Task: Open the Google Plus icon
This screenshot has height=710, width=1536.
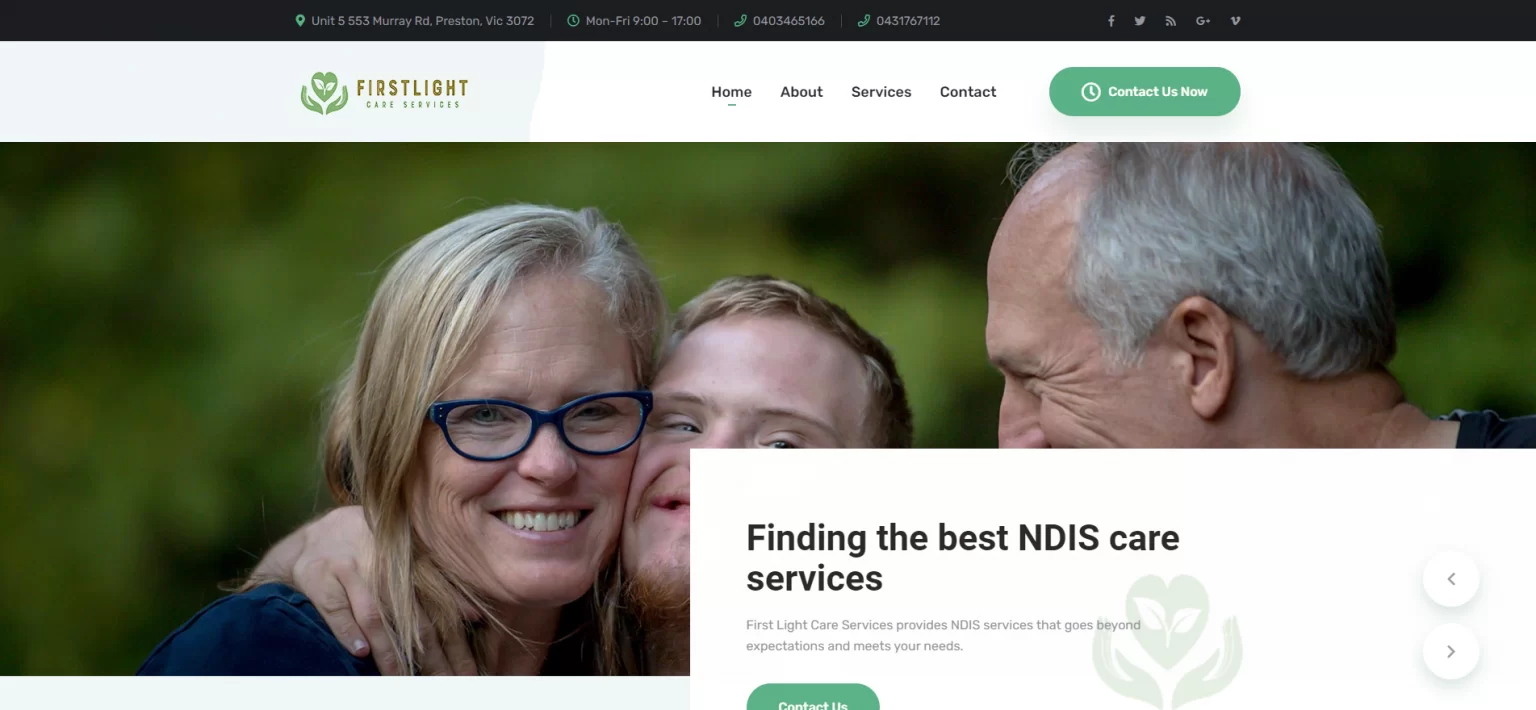Action: (1203, 21)
